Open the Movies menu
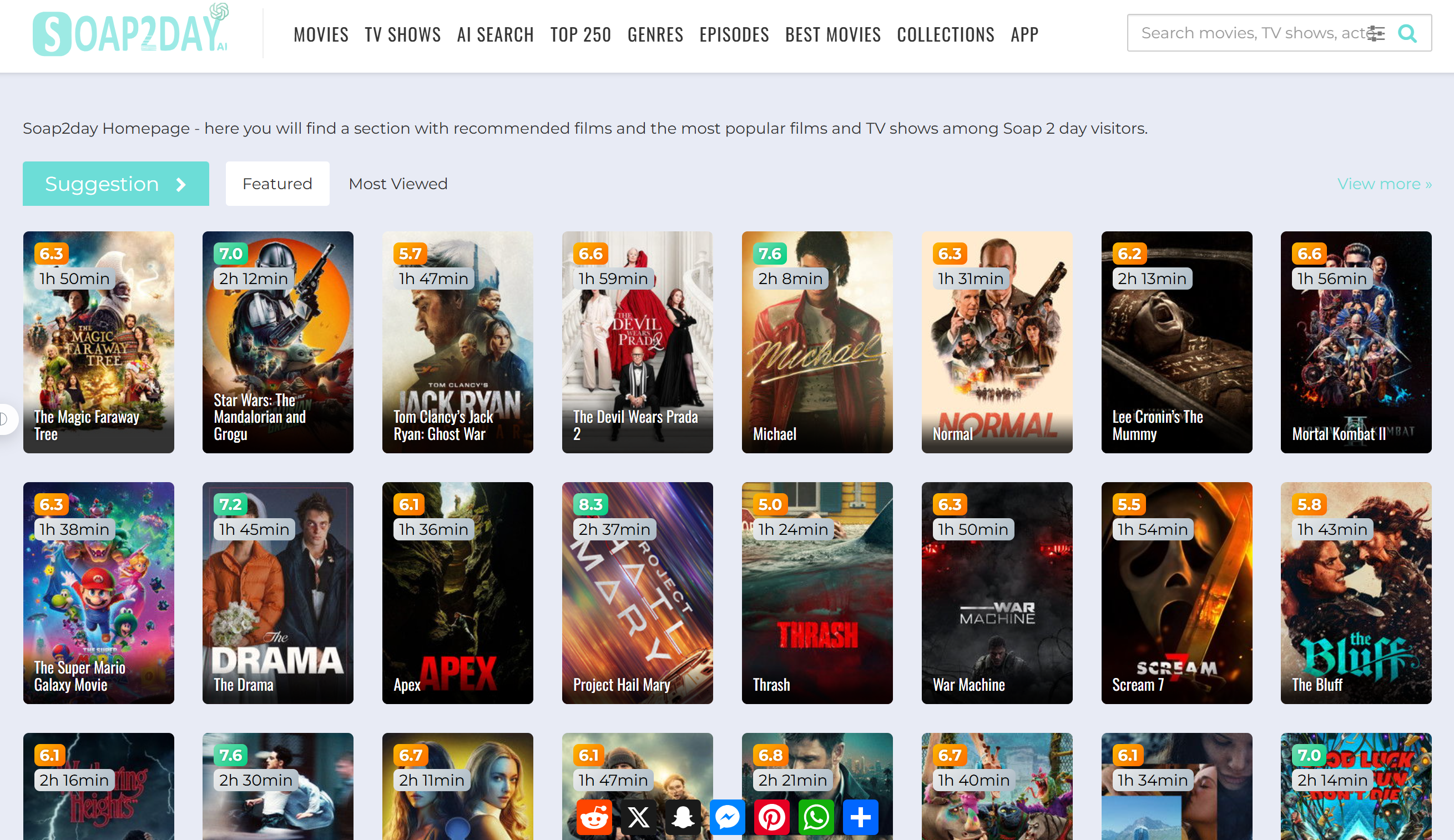 pos(321,34)
